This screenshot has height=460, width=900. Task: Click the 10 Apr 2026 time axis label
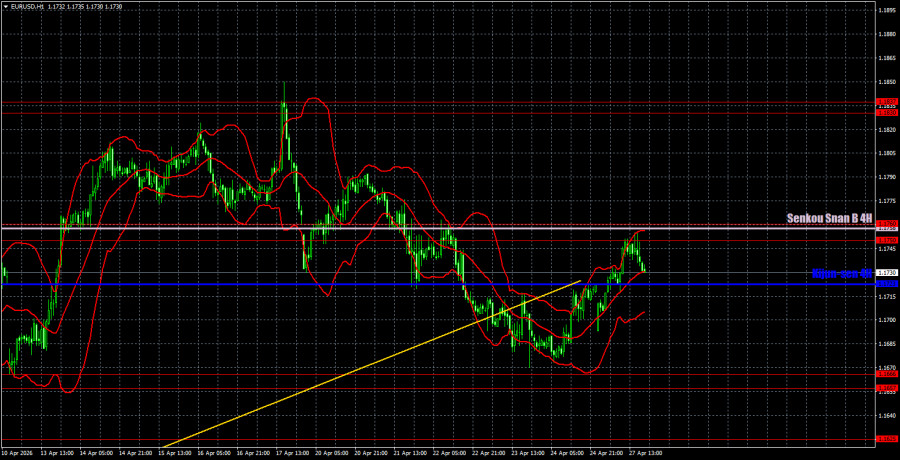(15, 453)
